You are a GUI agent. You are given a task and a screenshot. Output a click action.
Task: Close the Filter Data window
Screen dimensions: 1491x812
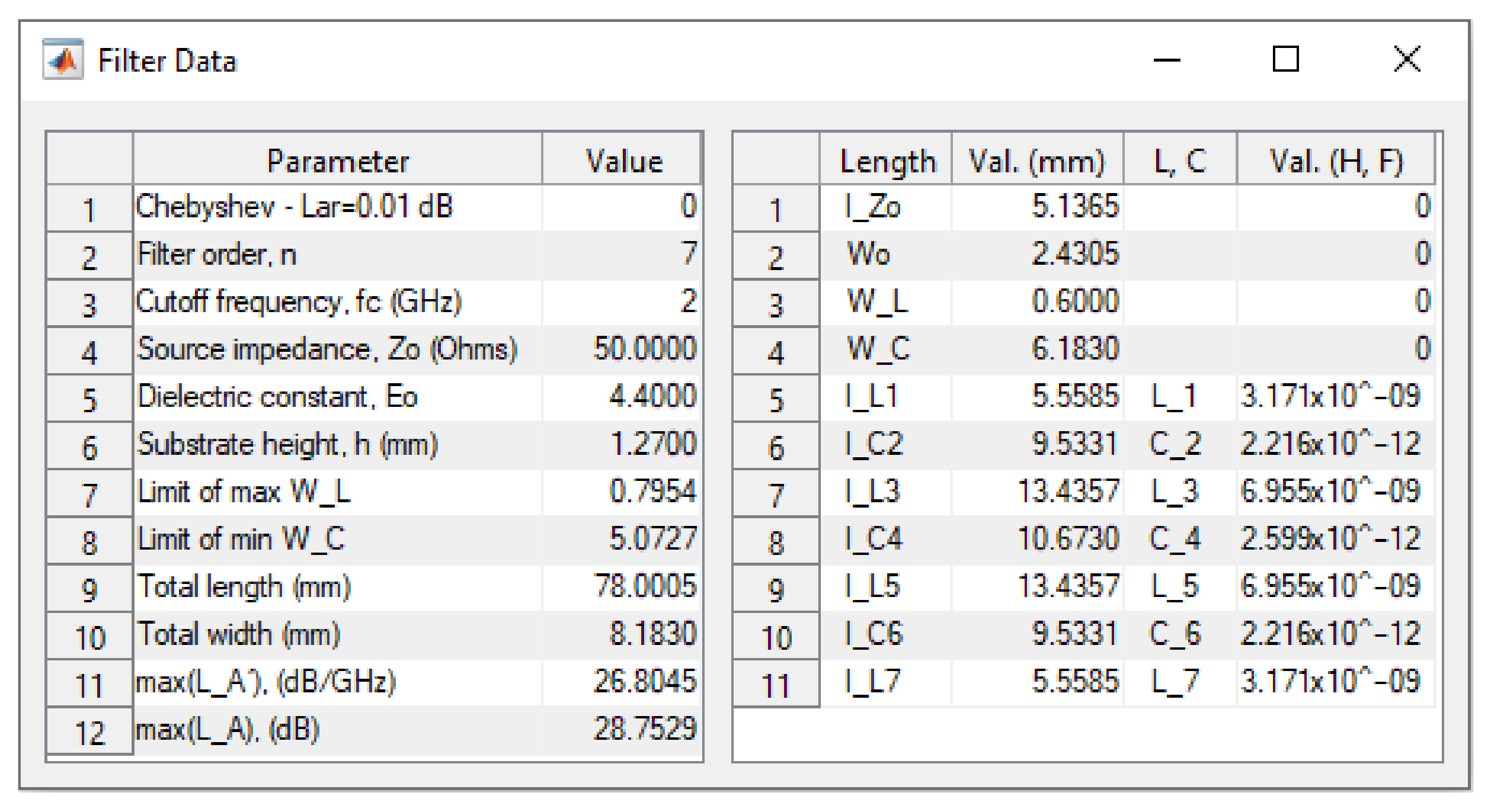click(1407, 59)
